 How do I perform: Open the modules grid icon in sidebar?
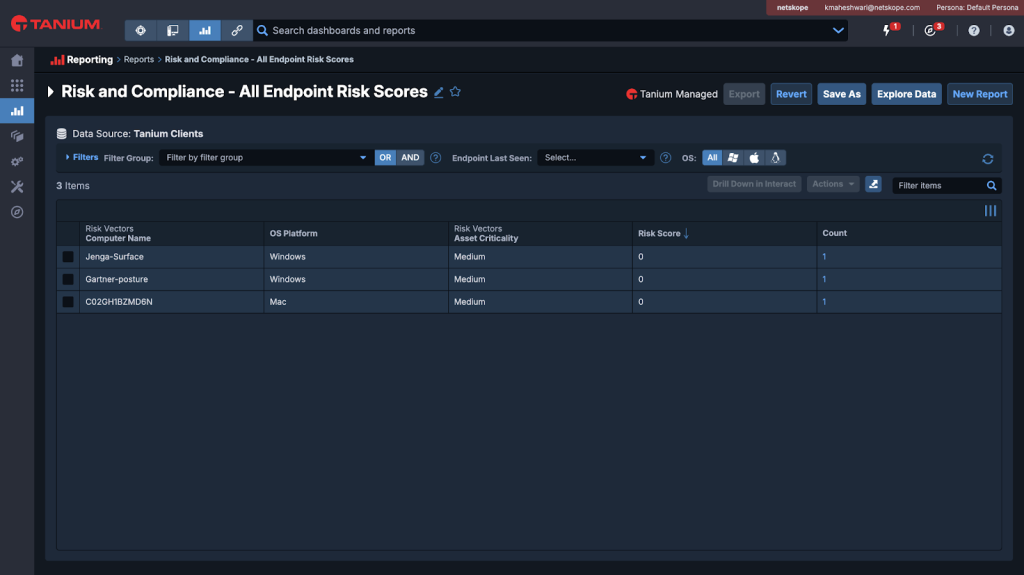point(17,86)
